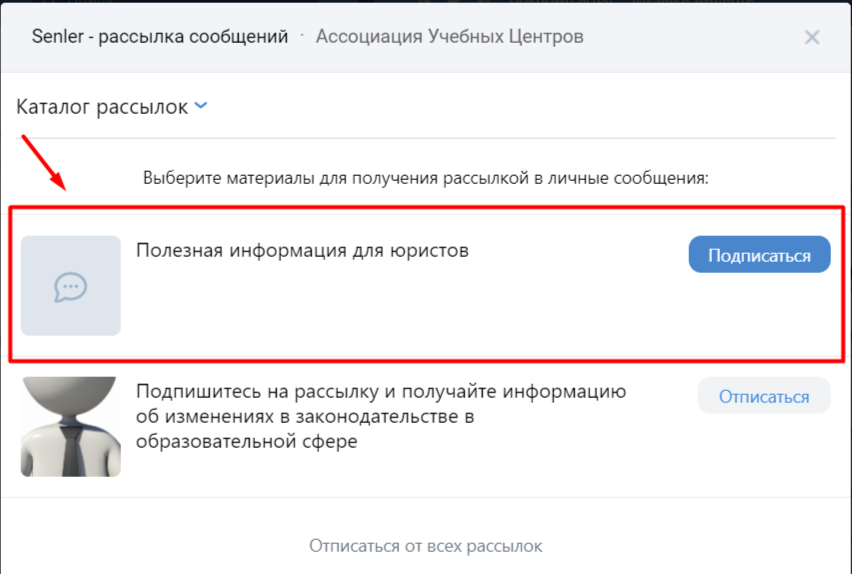Click the dot separator in the header
This screenshot has width=852, height=574.
[x=302, y=35]
